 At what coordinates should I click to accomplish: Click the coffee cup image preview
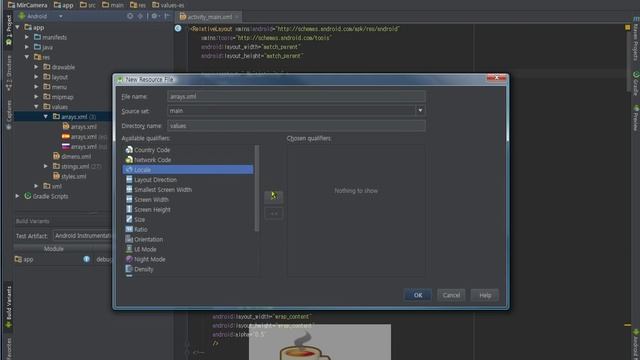pos(320,342)
